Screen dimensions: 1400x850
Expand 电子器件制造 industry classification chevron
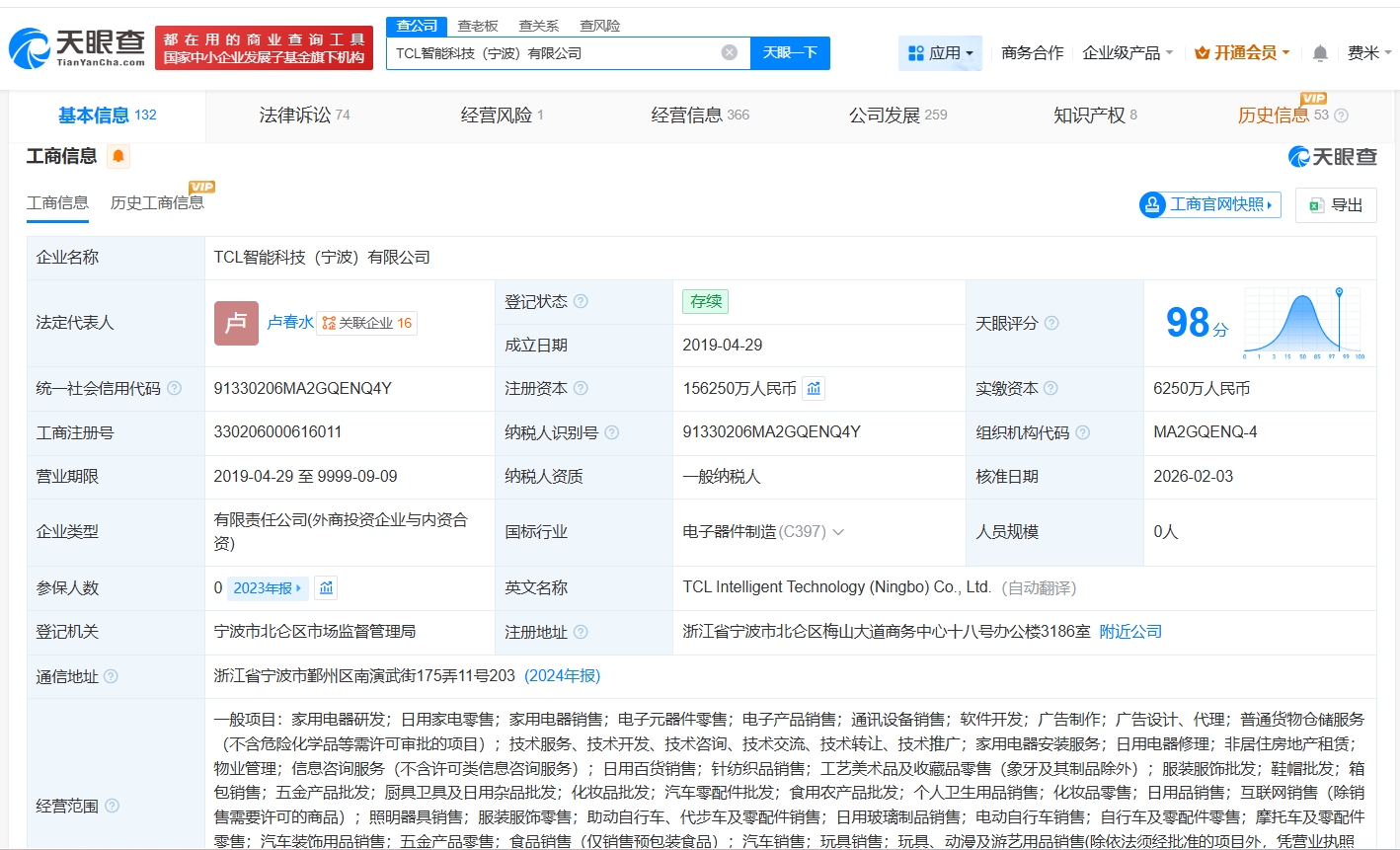coord(838,532)
